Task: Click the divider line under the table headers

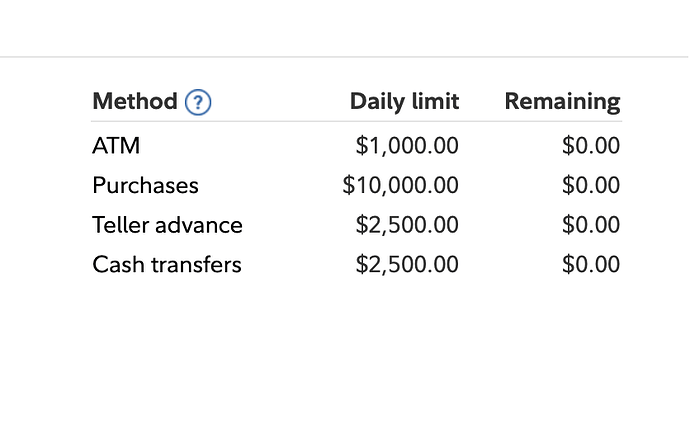Action: 356,122
